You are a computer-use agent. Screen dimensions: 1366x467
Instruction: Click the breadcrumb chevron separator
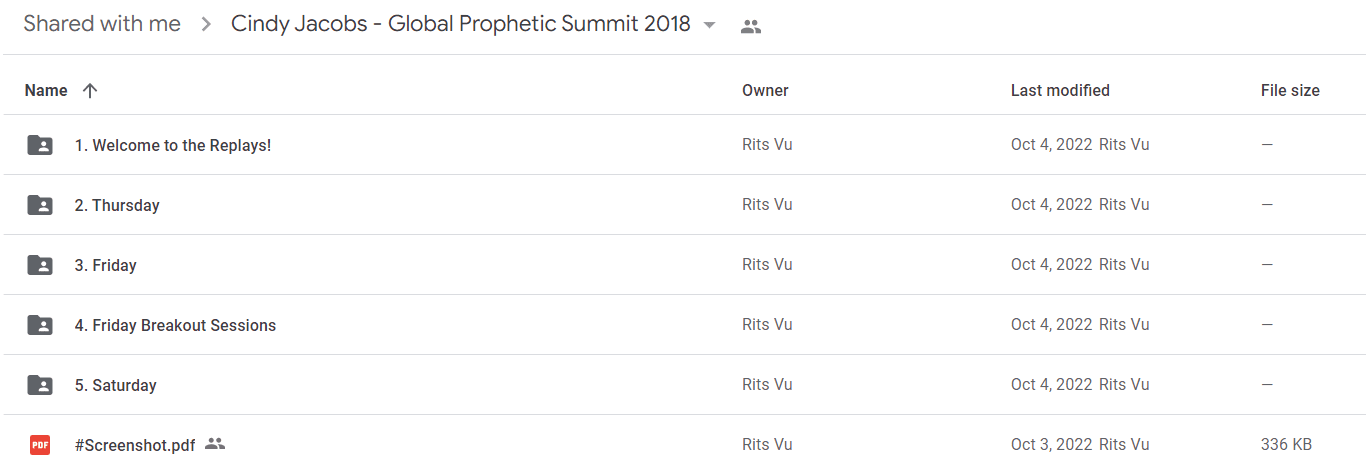(x=206, y=25)
